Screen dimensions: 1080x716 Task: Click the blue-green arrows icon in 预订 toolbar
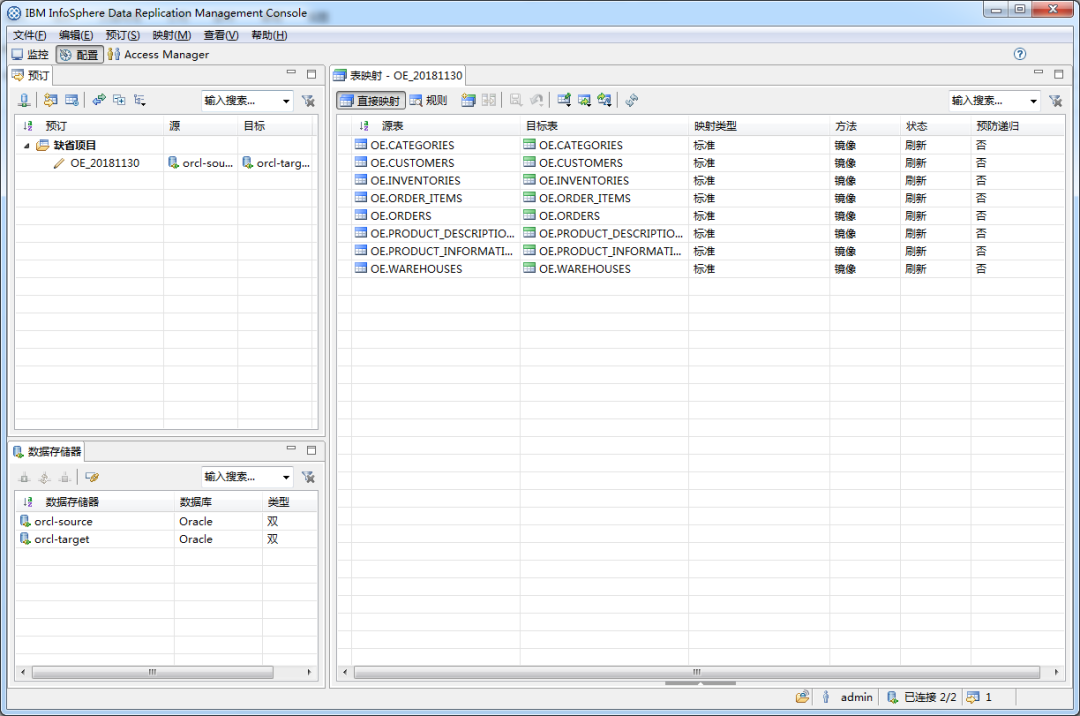[x=99, y=101]
